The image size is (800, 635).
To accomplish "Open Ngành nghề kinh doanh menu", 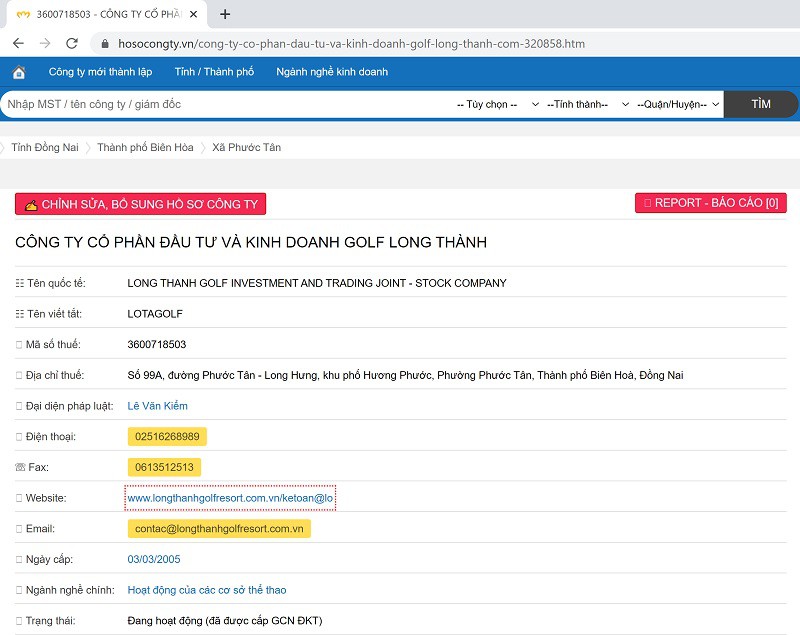I will click(x=332, y=72).
